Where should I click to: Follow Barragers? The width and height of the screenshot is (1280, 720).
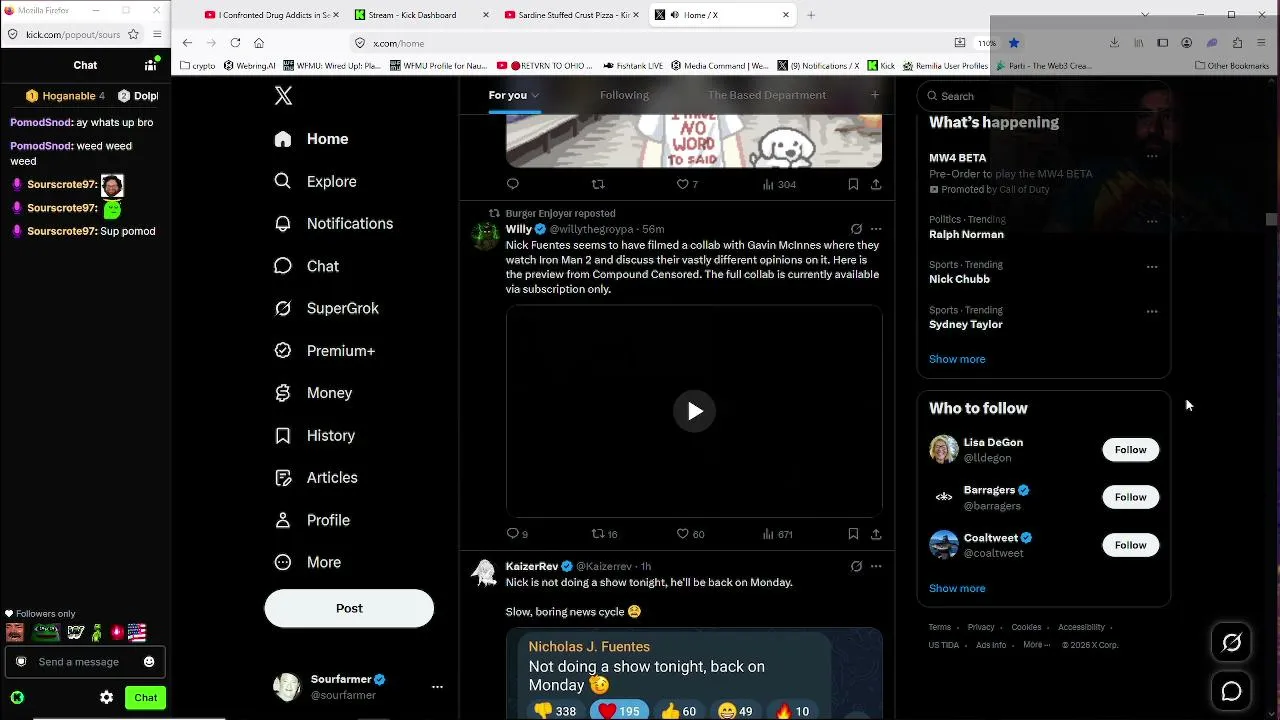[1131, 497]
